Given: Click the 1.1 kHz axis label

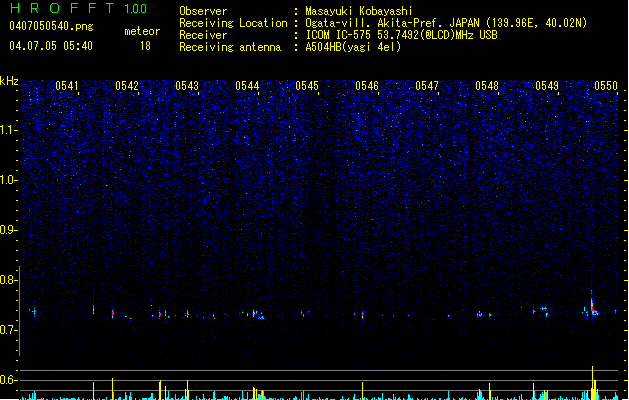Looking at the screenshot, I should 9,130.
